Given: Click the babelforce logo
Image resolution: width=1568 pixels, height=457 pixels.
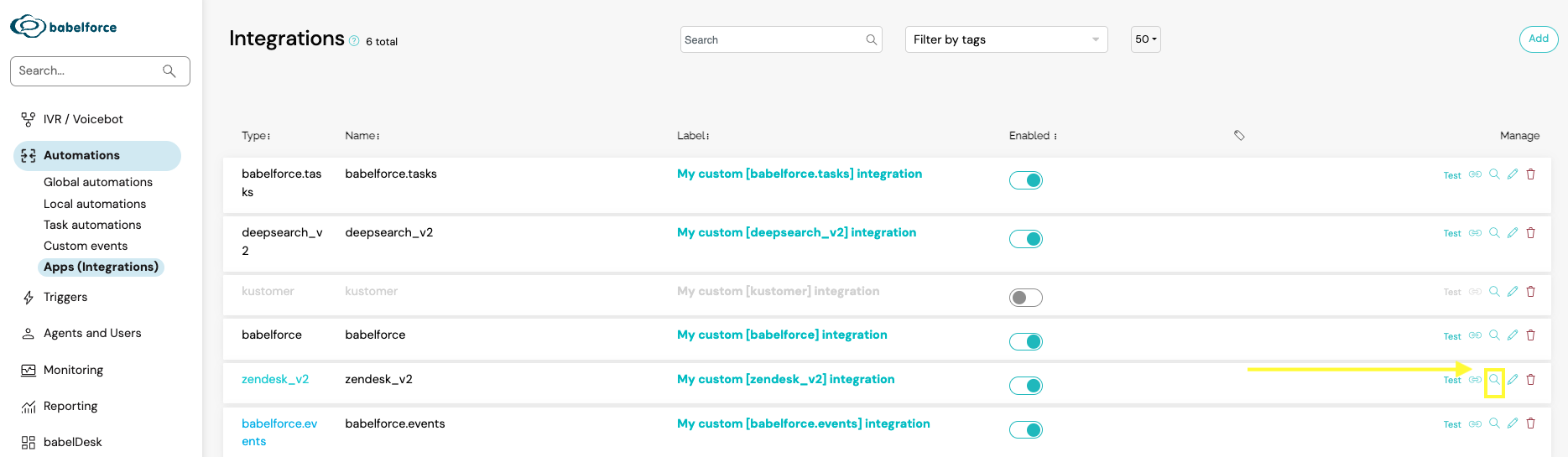Looking at the screenshot, I should pyautogui.click(x=64, y=27).
